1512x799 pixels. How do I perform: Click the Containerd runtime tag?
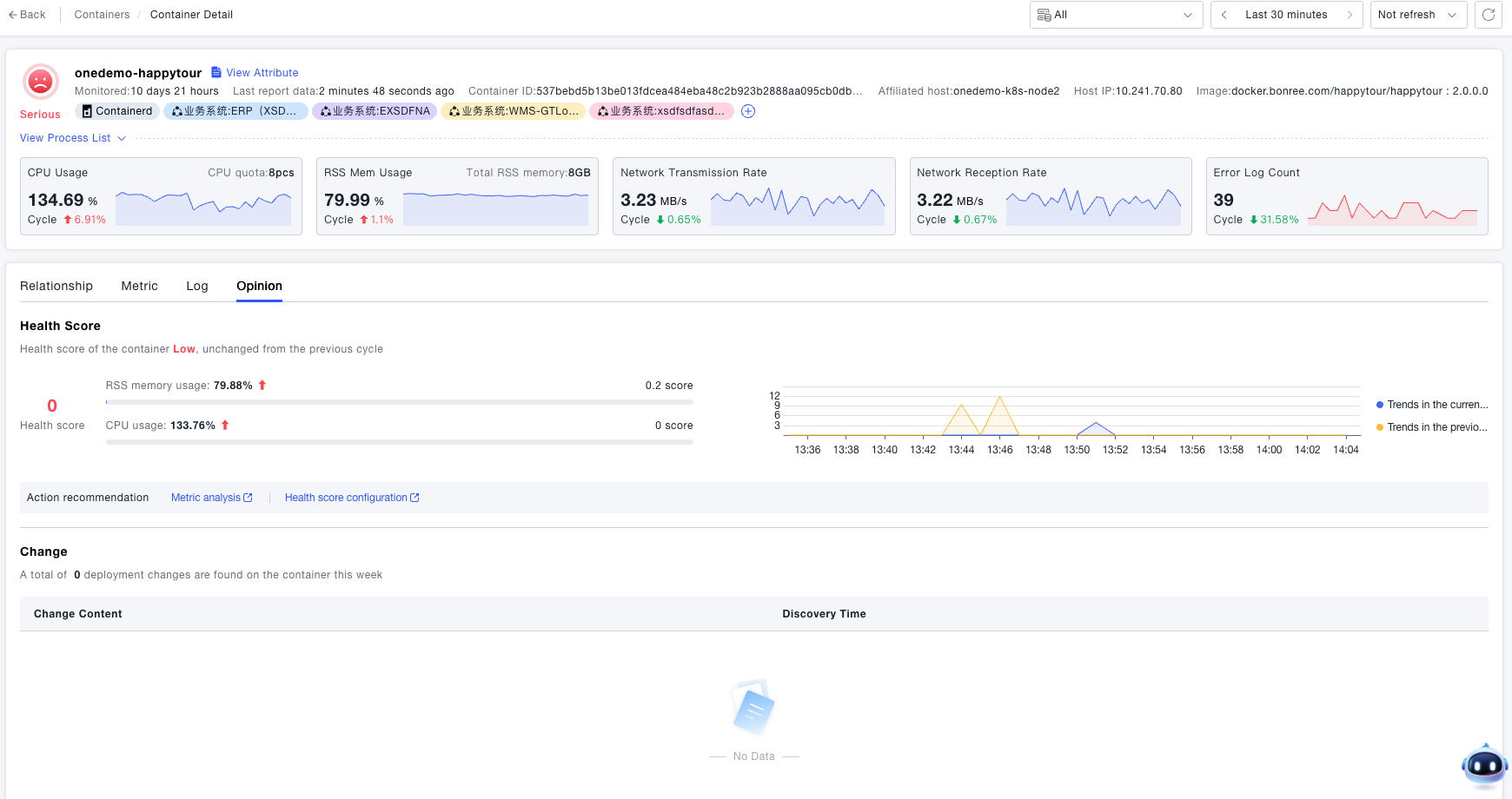[x=117, y=111]
